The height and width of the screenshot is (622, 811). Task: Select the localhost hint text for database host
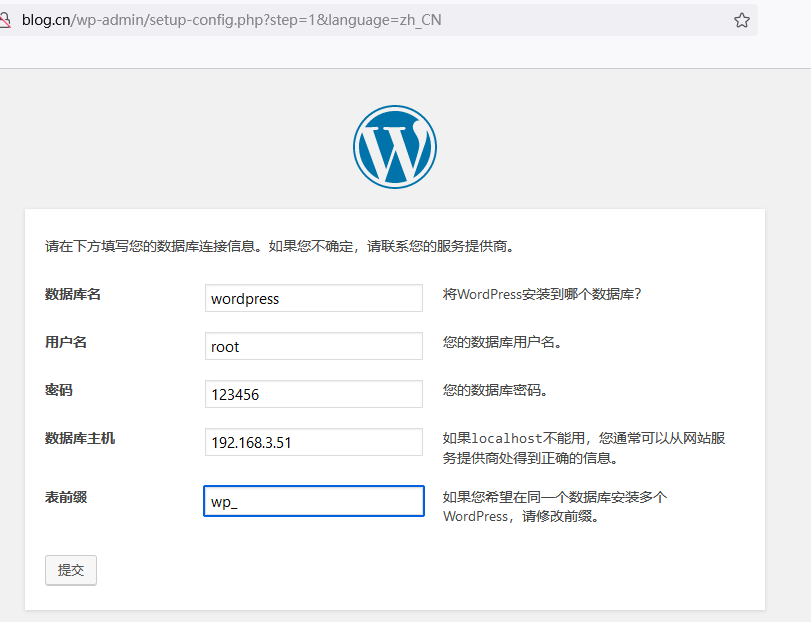(x=584, y=448)
